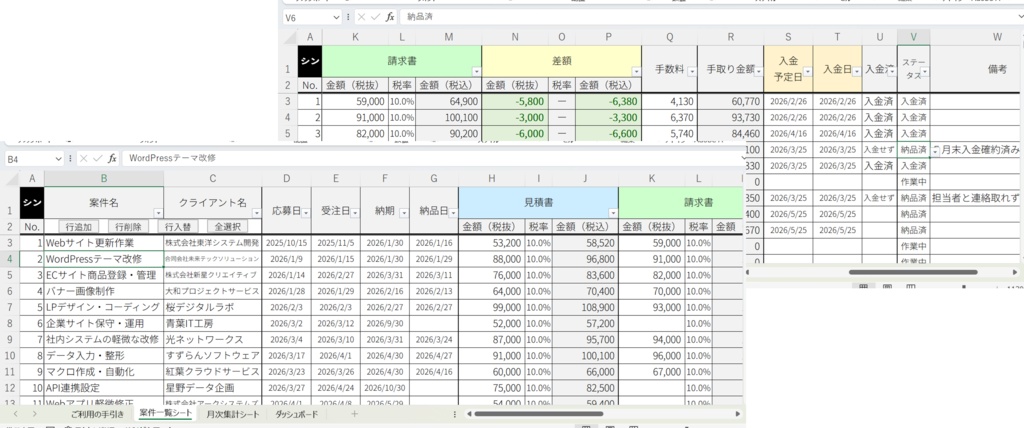Open the 応募日 filter dropdown
This screenshot has height=428, width=1024.
[306, 213]
